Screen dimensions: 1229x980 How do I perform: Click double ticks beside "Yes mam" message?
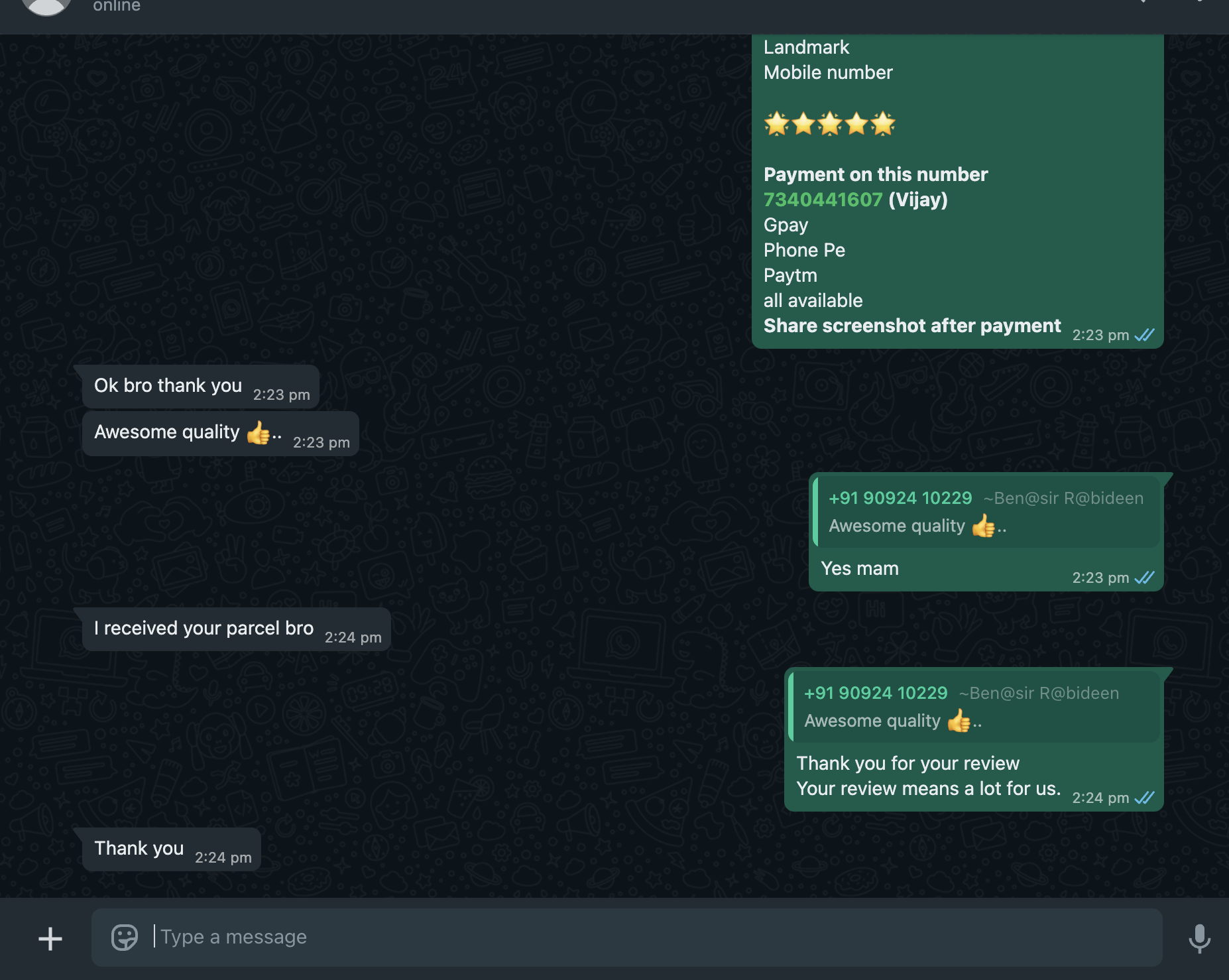point(1144,578)
